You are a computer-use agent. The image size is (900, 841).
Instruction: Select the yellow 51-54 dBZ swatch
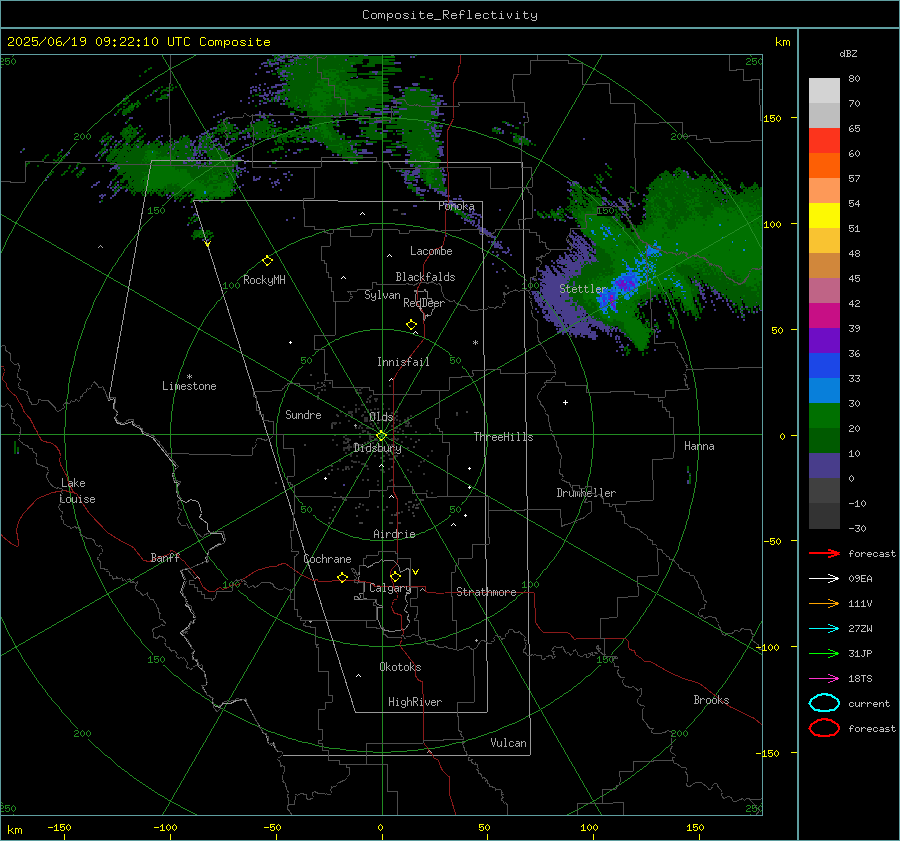pos(824,216)
